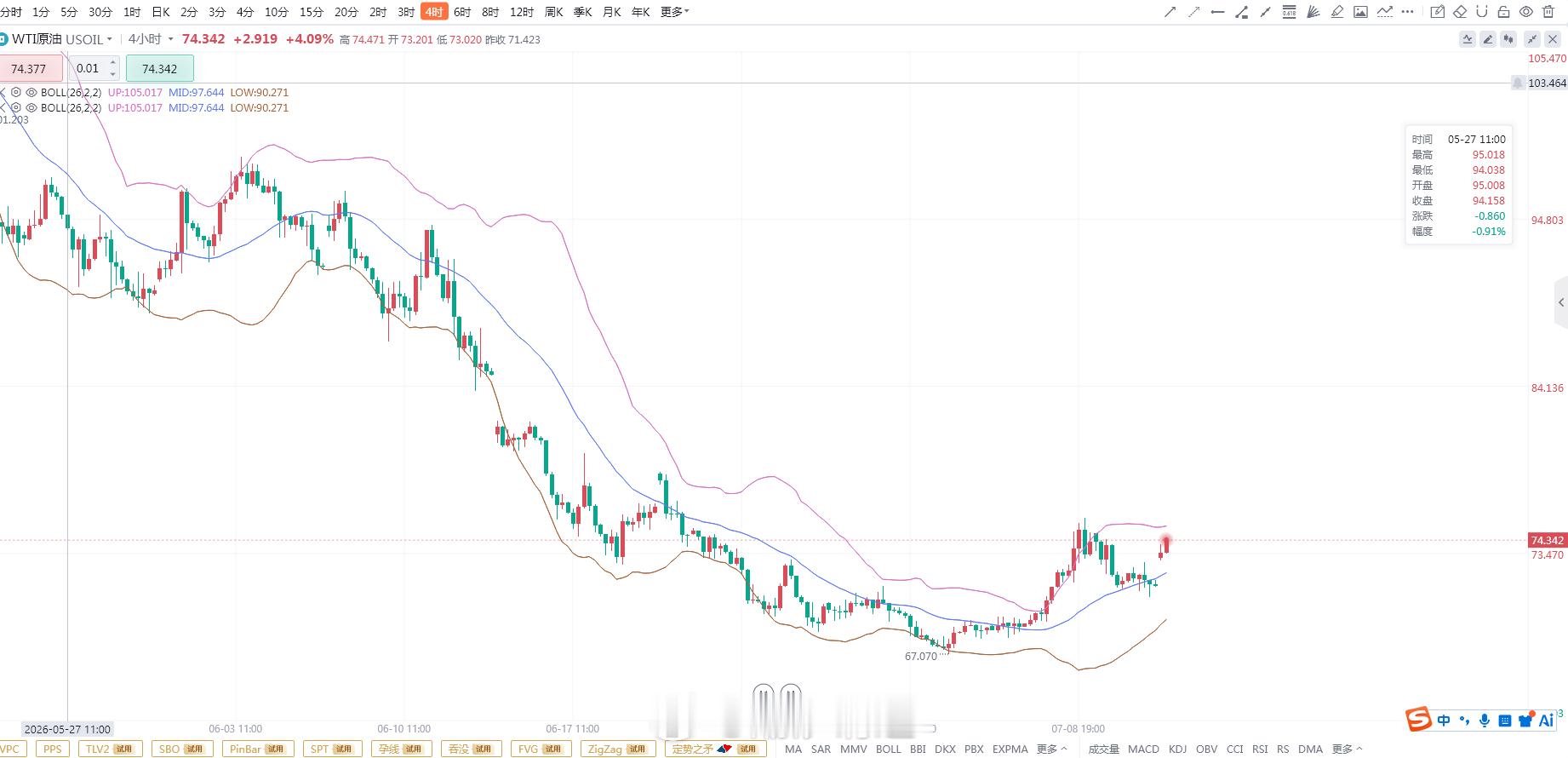Image resolution: width=1568 pixels, height=758 pixels.
Task: Select the highlighter marker tool
Action: (x=1336, y=12)
